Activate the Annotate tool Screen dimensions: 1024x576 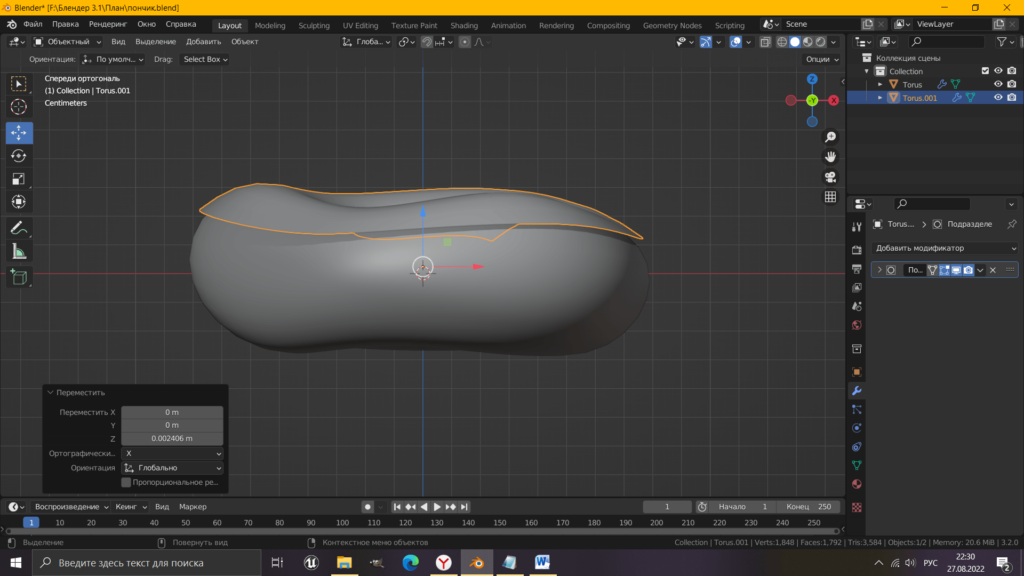(19, 228)
